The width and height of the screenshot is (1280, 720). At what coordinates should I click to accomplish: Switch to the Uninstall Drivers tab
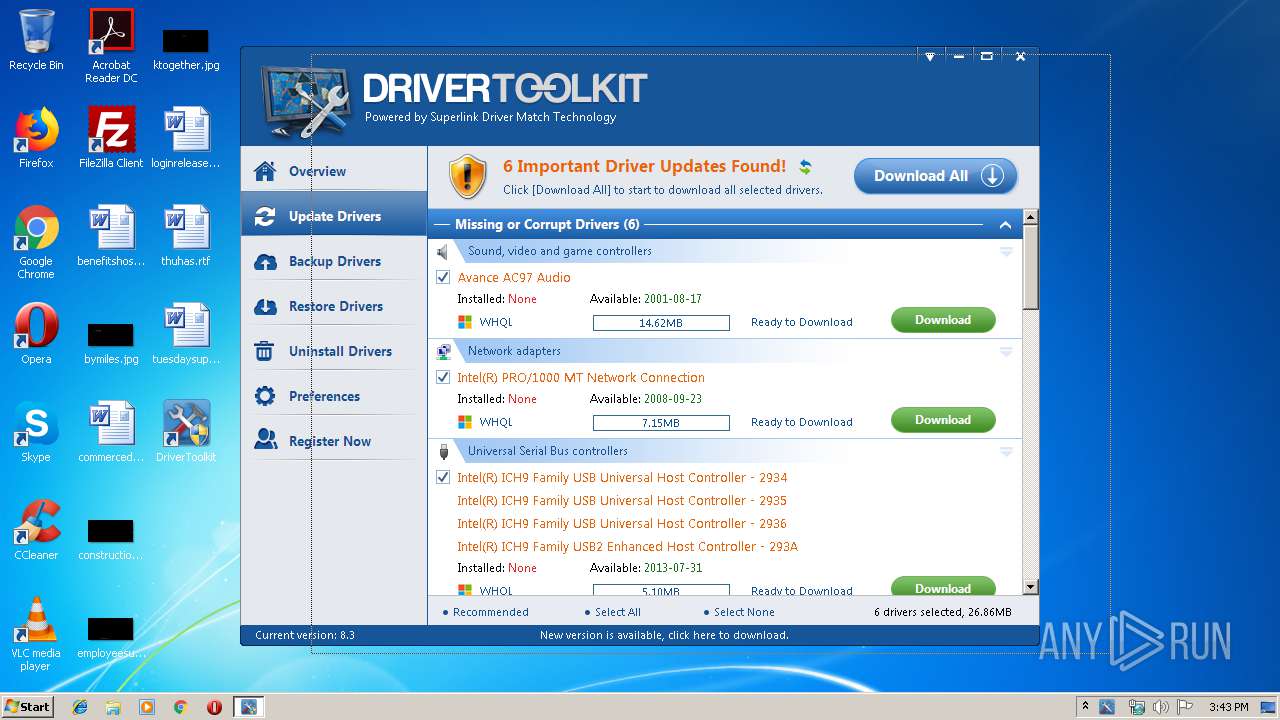point(334,351)
